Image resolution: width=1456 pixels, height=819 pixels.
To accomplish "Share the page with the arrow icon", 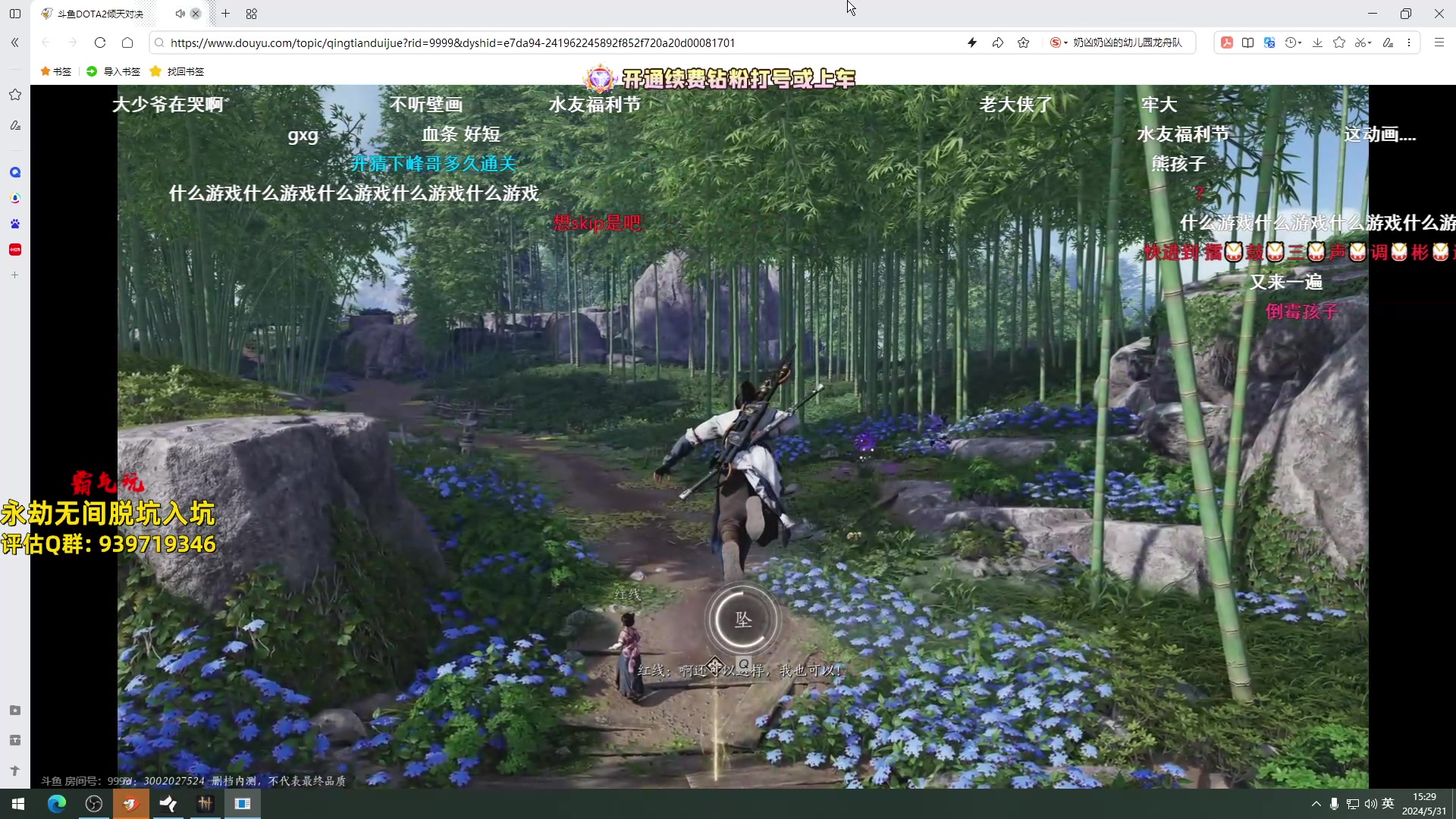I will pos(998,42).
